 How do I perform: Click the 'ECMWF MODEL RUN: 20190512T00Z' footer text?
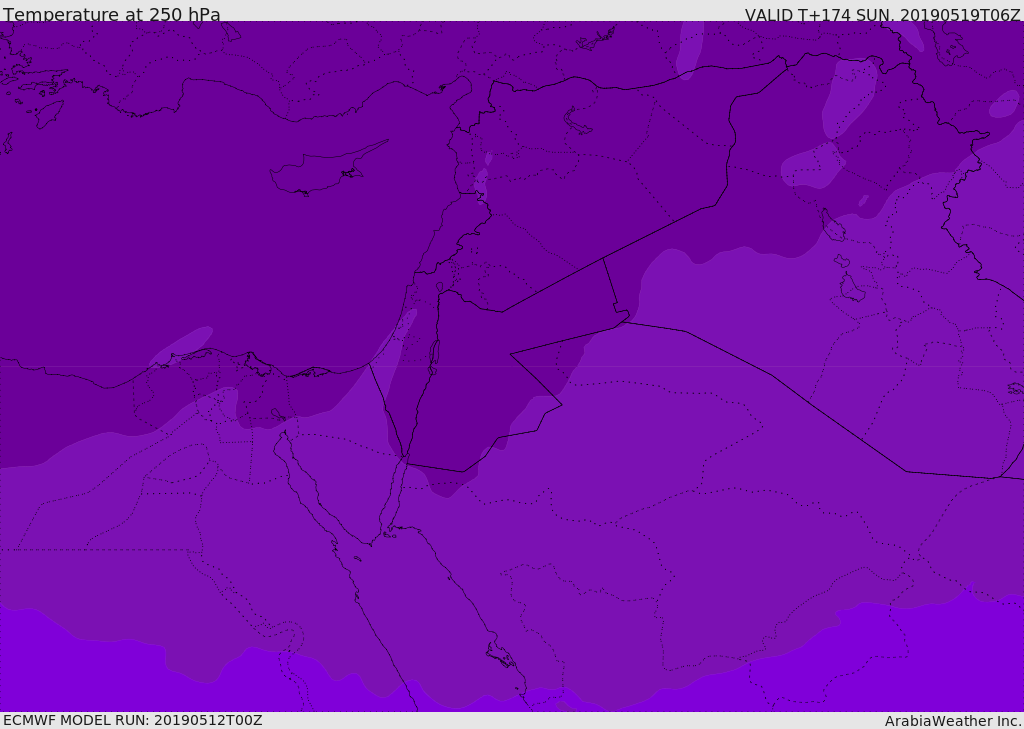click(x=133, y=720)
